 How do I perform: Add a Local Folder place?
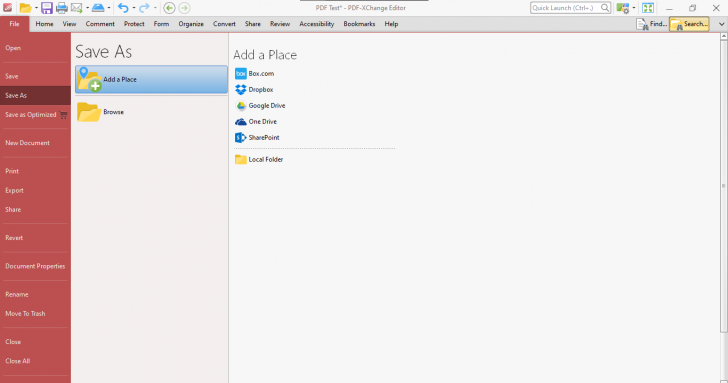(x=259, y=159)
